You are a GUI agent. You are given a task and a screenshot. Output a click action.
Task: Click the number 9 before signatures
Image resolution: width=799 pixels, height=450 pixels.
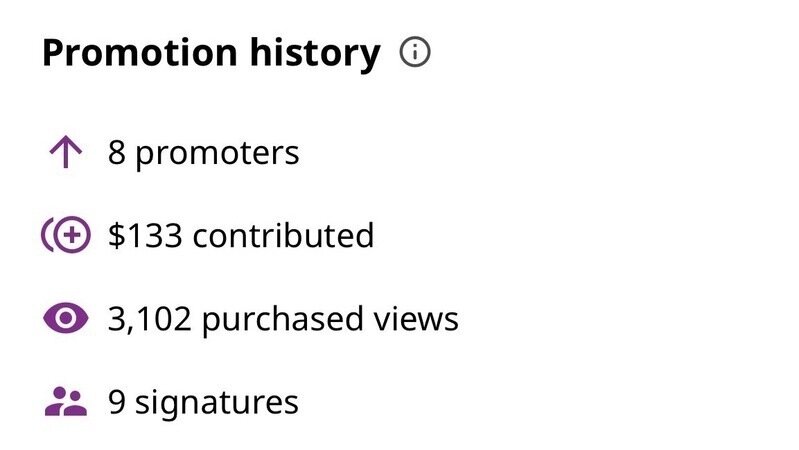pyautogui.click(x=117, y=402)
